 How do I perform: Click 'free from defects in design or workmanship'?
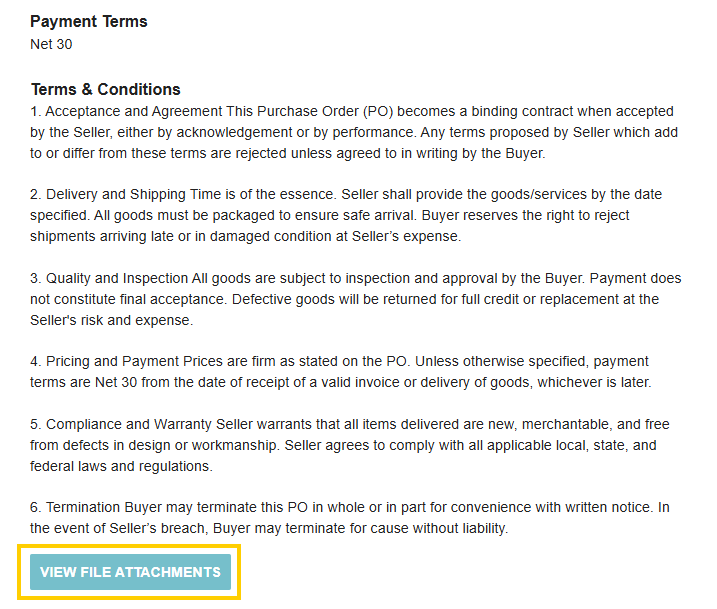tap(154, 445)
